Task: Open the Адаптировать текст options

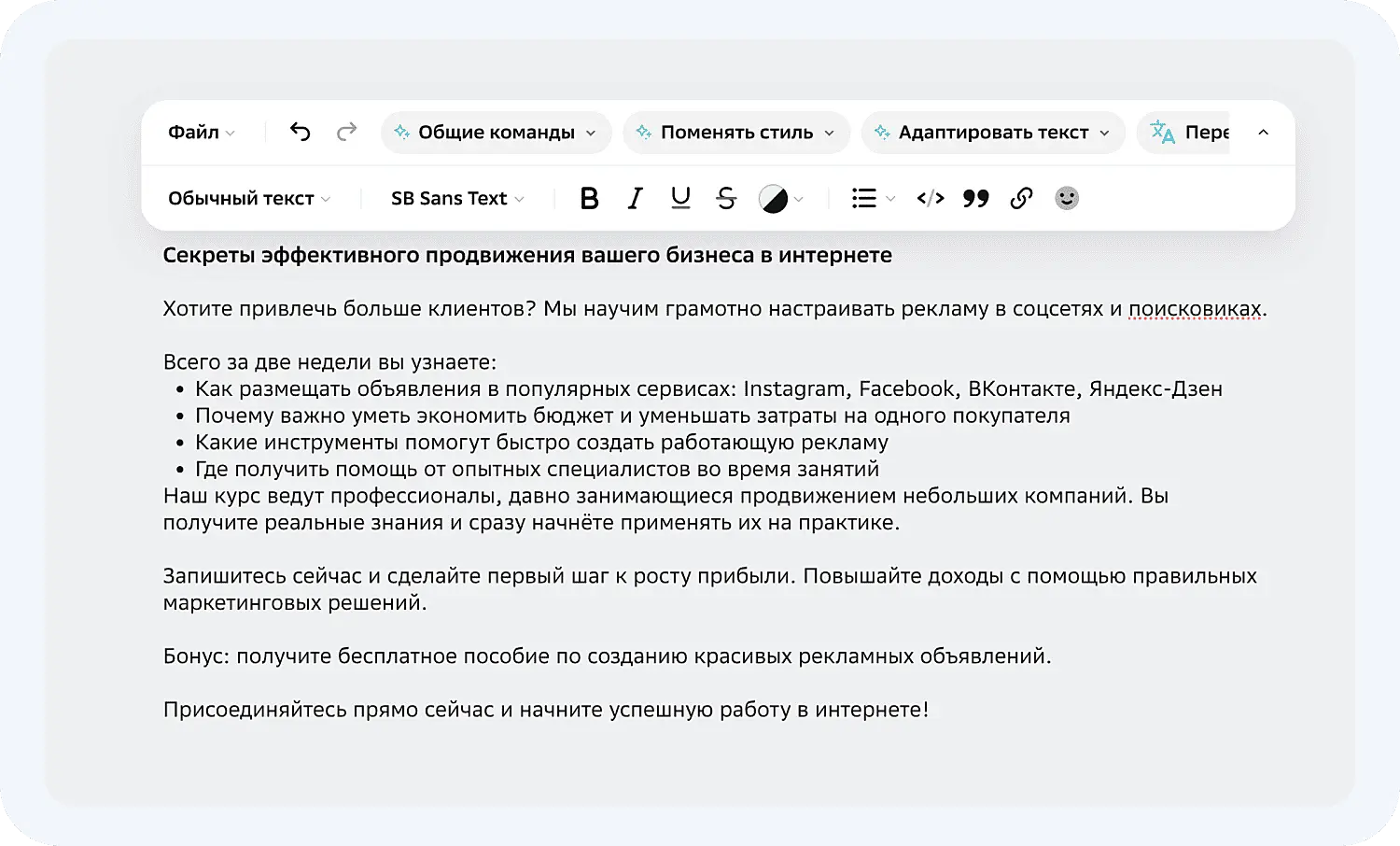Action: (x=993, y=133)
